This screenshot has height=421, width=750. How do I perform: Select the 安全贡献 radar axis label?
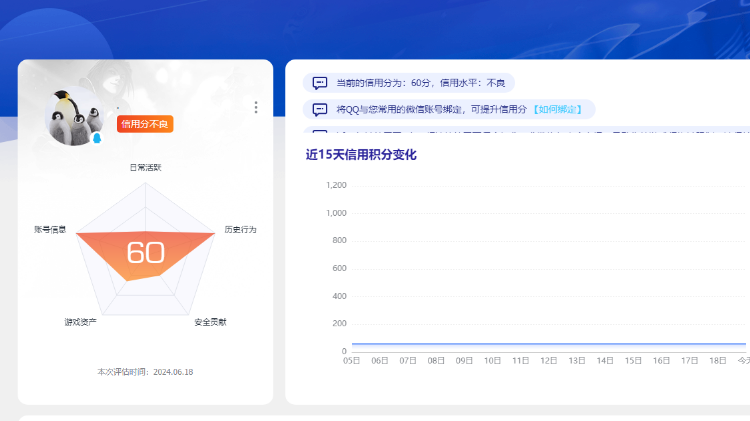click(210, 322)
